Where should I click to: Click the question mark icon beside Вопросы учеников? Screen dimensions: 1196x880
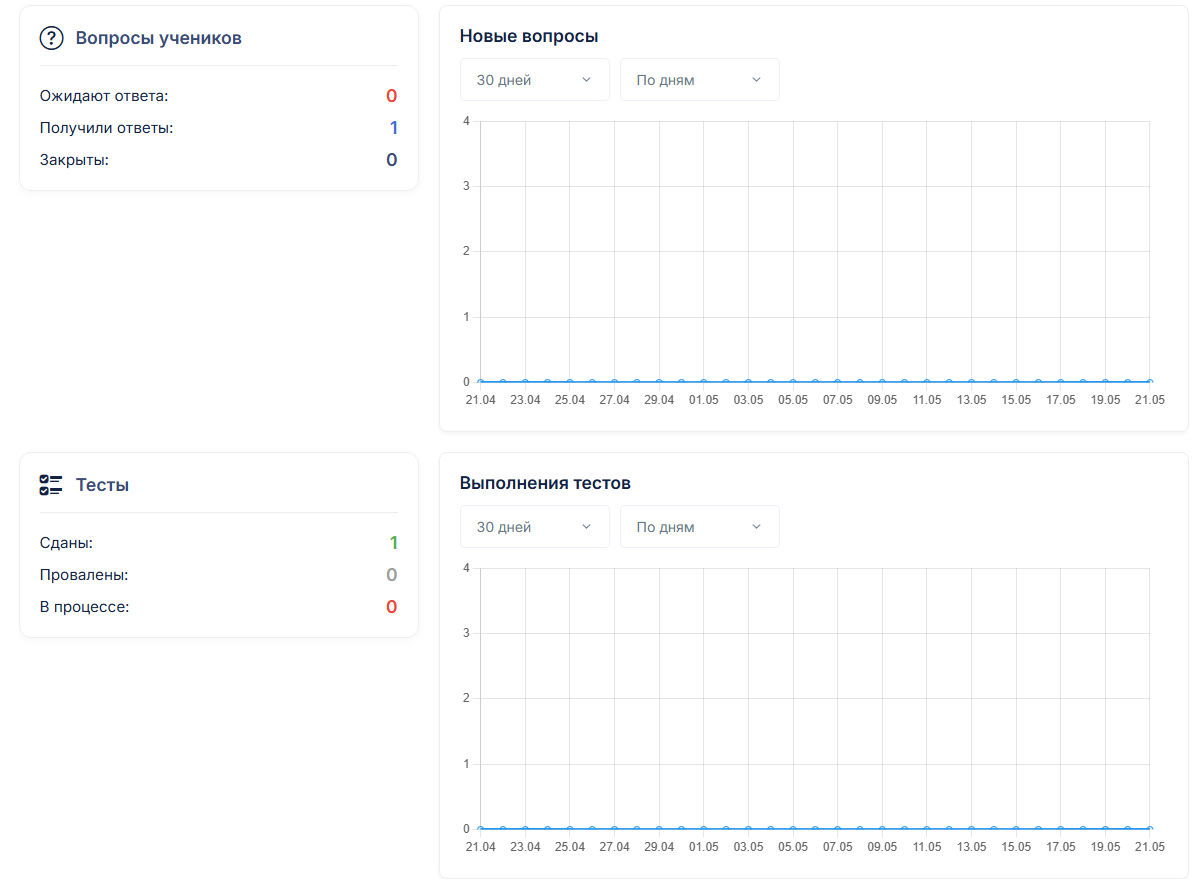51,38
